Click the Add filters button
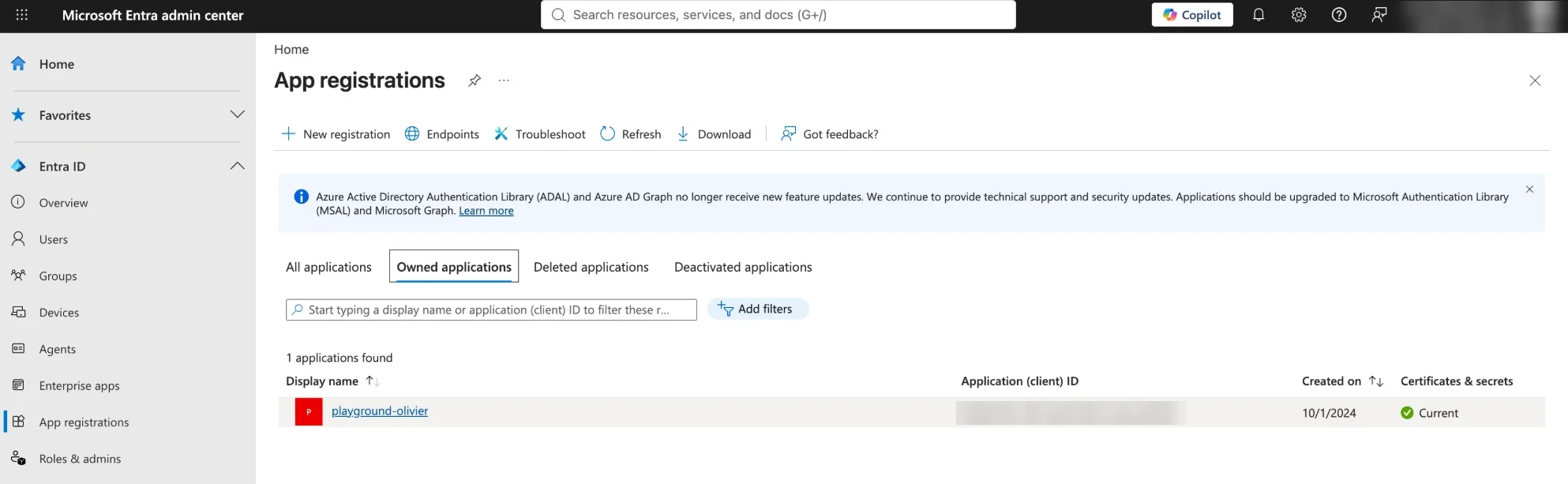Viewport: 1568px width, 484px height. pyautogui.click(x=758, y=309)
